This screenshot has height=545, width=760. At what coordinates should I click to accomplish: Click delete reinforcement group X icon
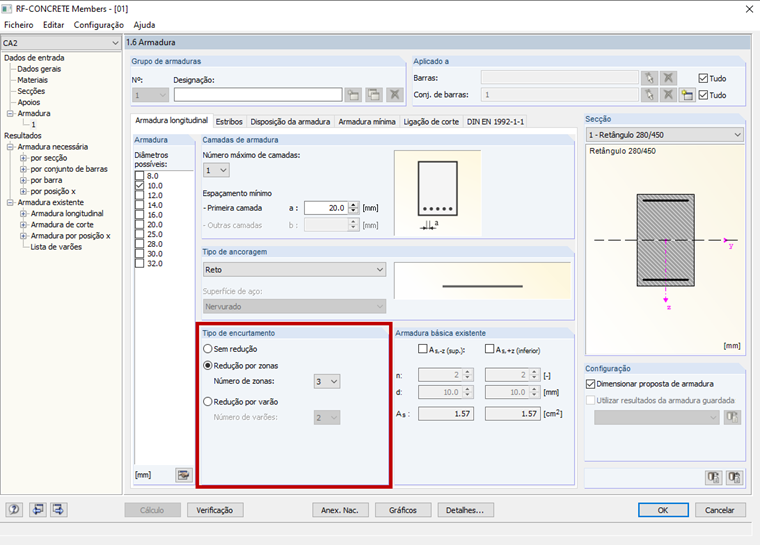(x=395, y=95)
